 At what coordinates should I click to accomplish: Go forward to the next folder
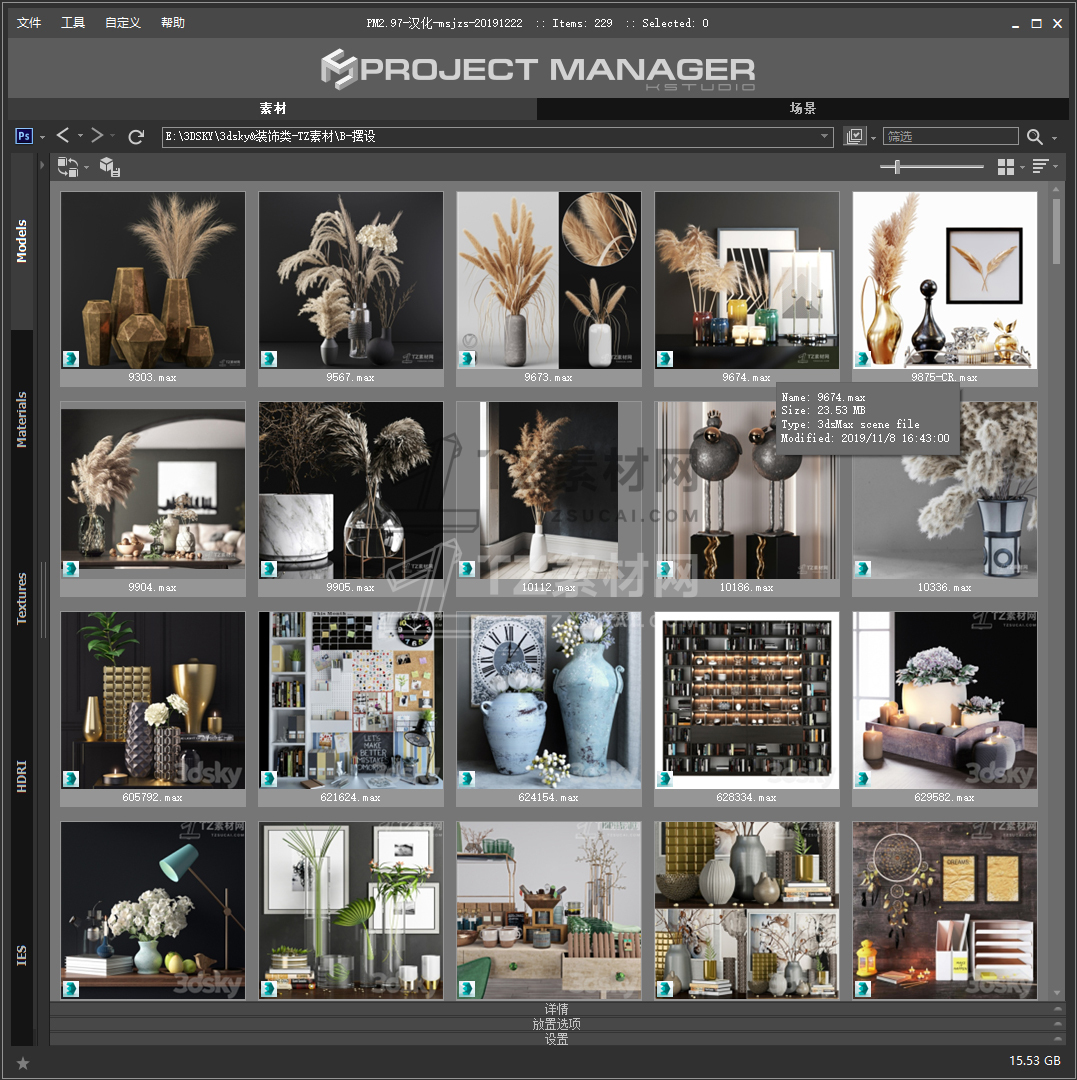click(x=97, y=136)
